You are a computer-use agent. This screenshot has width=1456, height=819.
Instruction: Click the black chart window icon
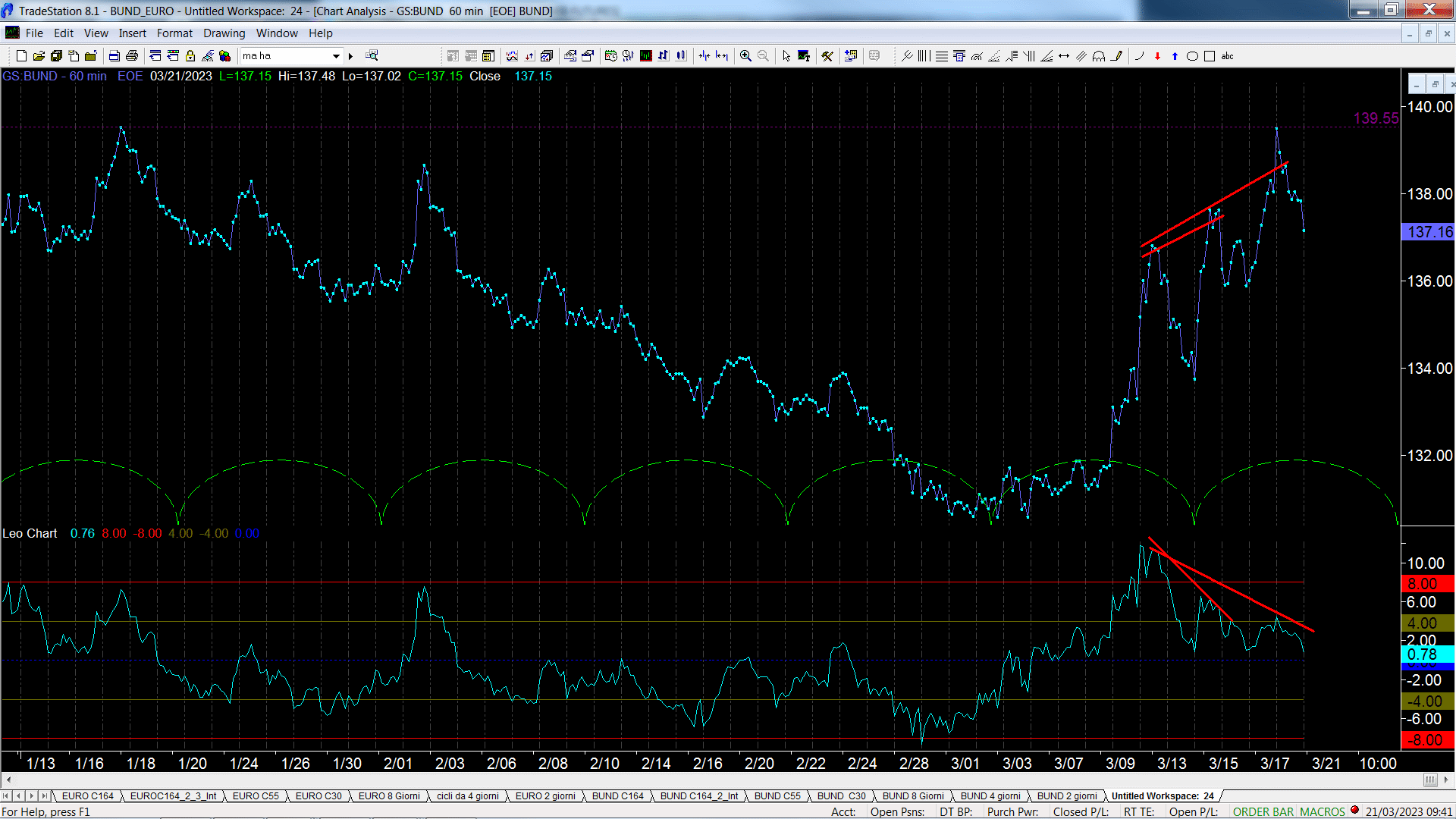point(646,56)
